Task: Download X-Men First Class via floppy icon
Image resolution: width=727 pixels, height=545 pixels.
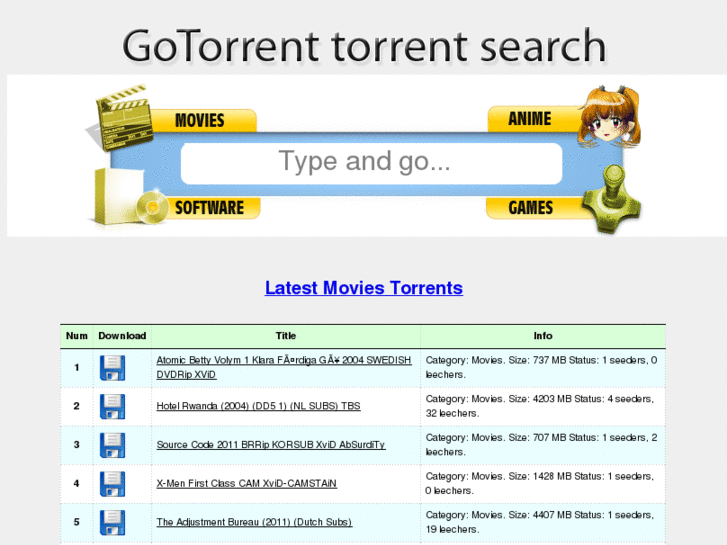Action: click(112, 484)
